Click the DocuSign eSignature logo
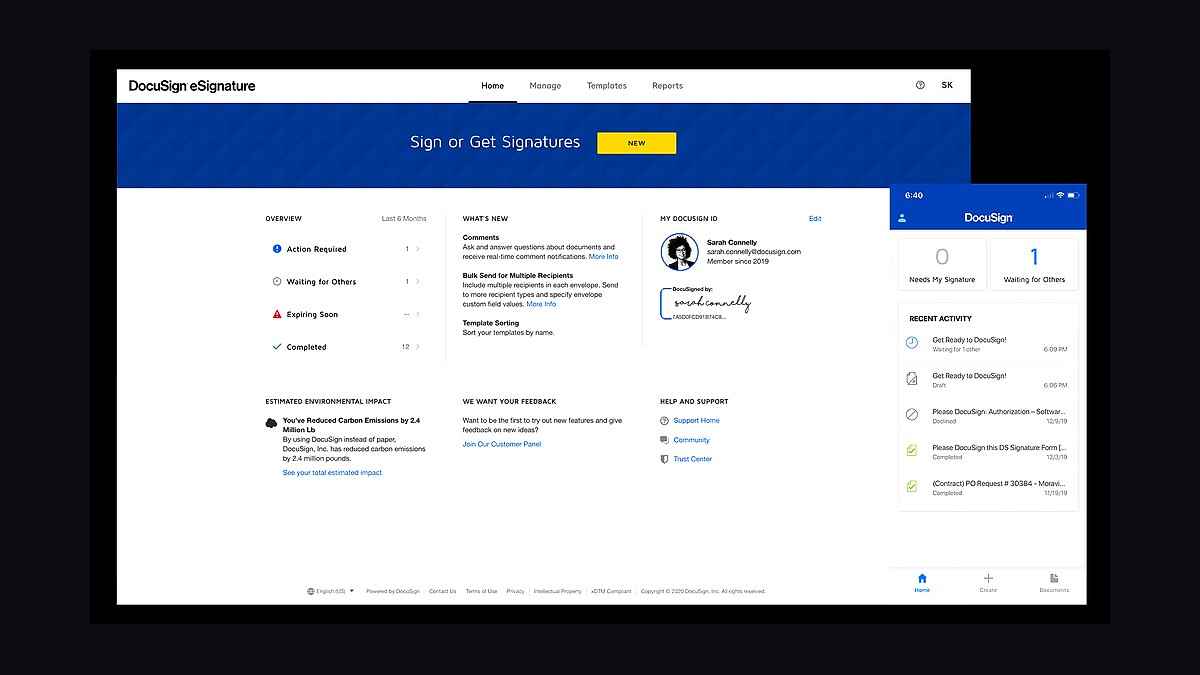Screen dimensions: 1200x675 (192, 86)
